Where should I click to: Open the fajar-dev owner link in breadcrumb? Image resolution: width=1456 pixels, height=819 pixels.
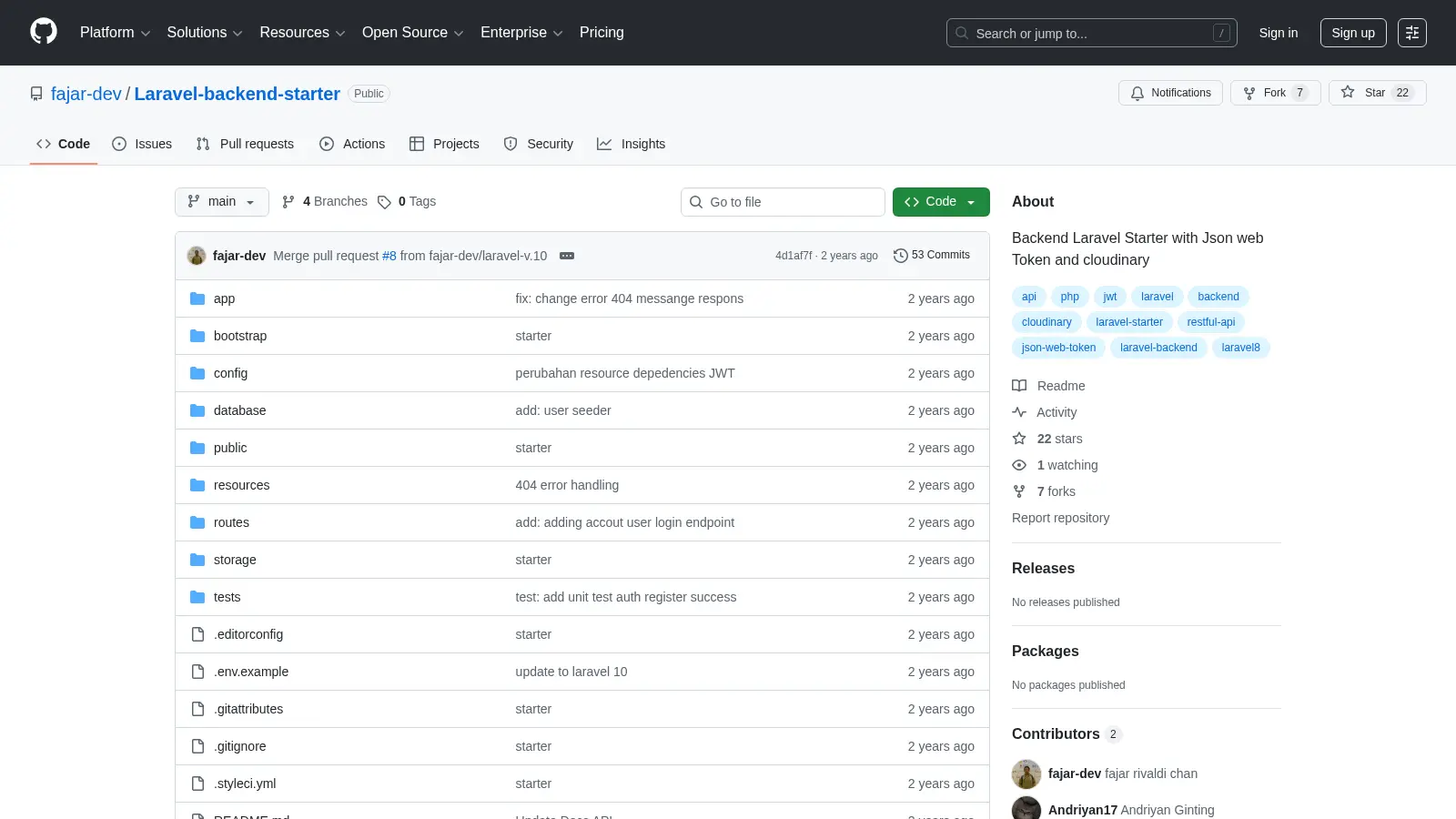(x=86, y=94)
